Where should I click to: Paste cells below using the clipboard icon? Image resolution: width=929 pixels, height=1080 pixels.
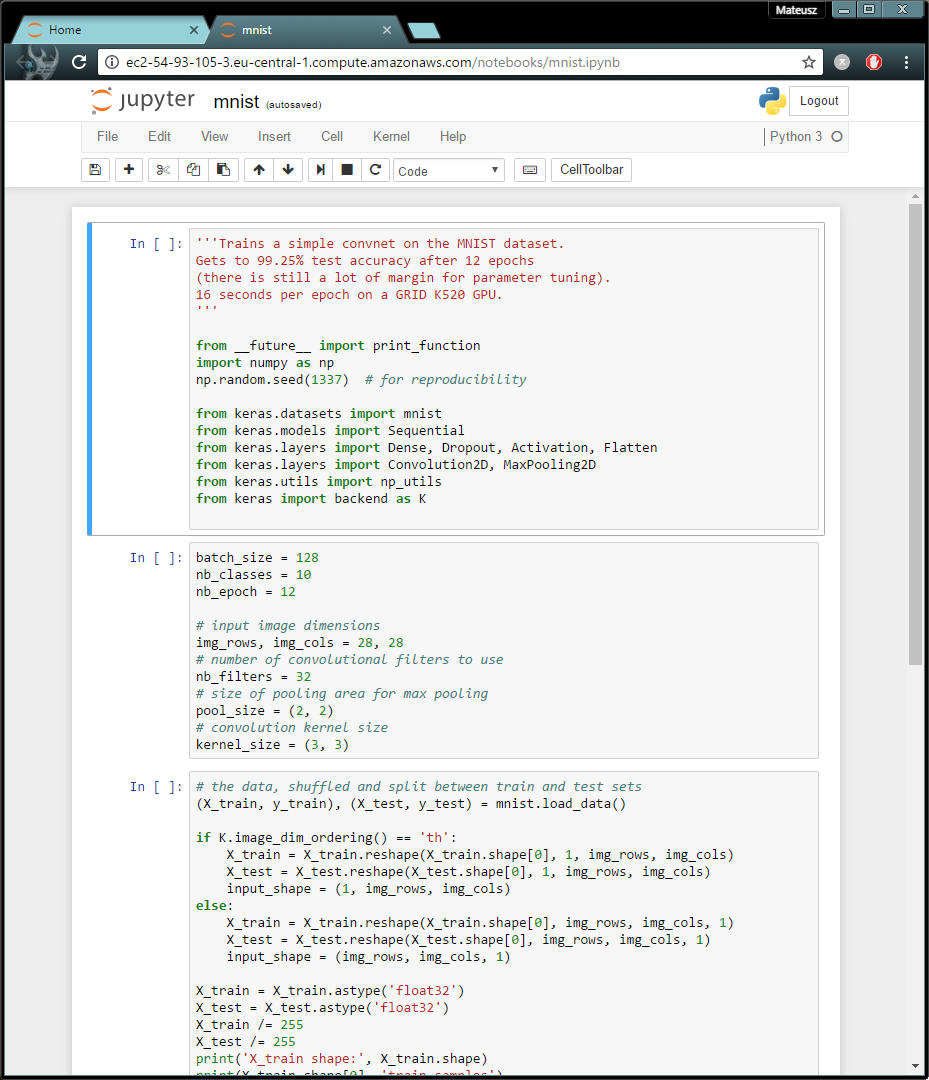[x=223, y=170]
